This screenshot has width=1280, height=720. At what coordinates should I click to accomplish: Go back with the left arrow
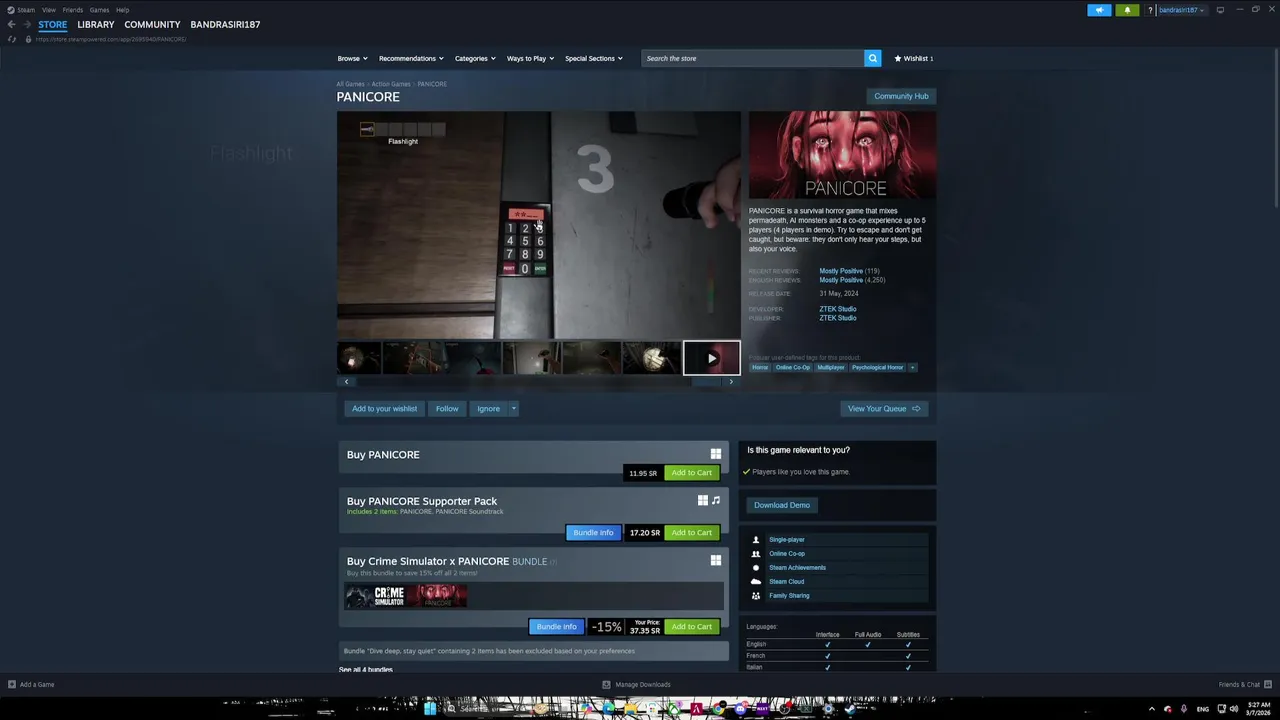click(12, 24)
